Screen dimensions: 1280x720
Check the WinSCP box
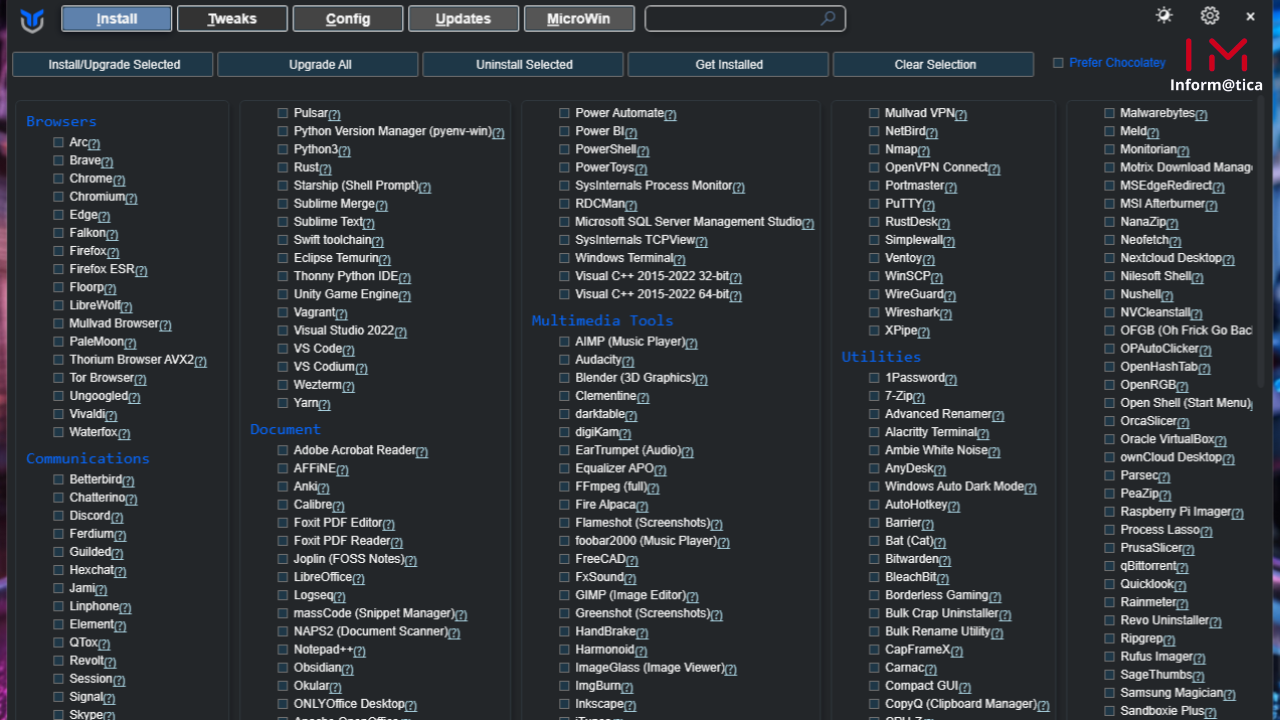(874, 276)
